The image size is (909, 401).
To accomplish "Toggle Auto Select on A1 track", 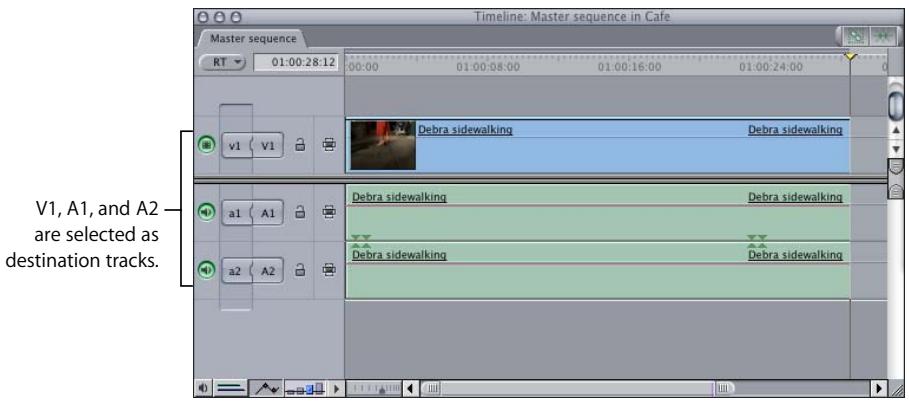I will coord(329,212).
